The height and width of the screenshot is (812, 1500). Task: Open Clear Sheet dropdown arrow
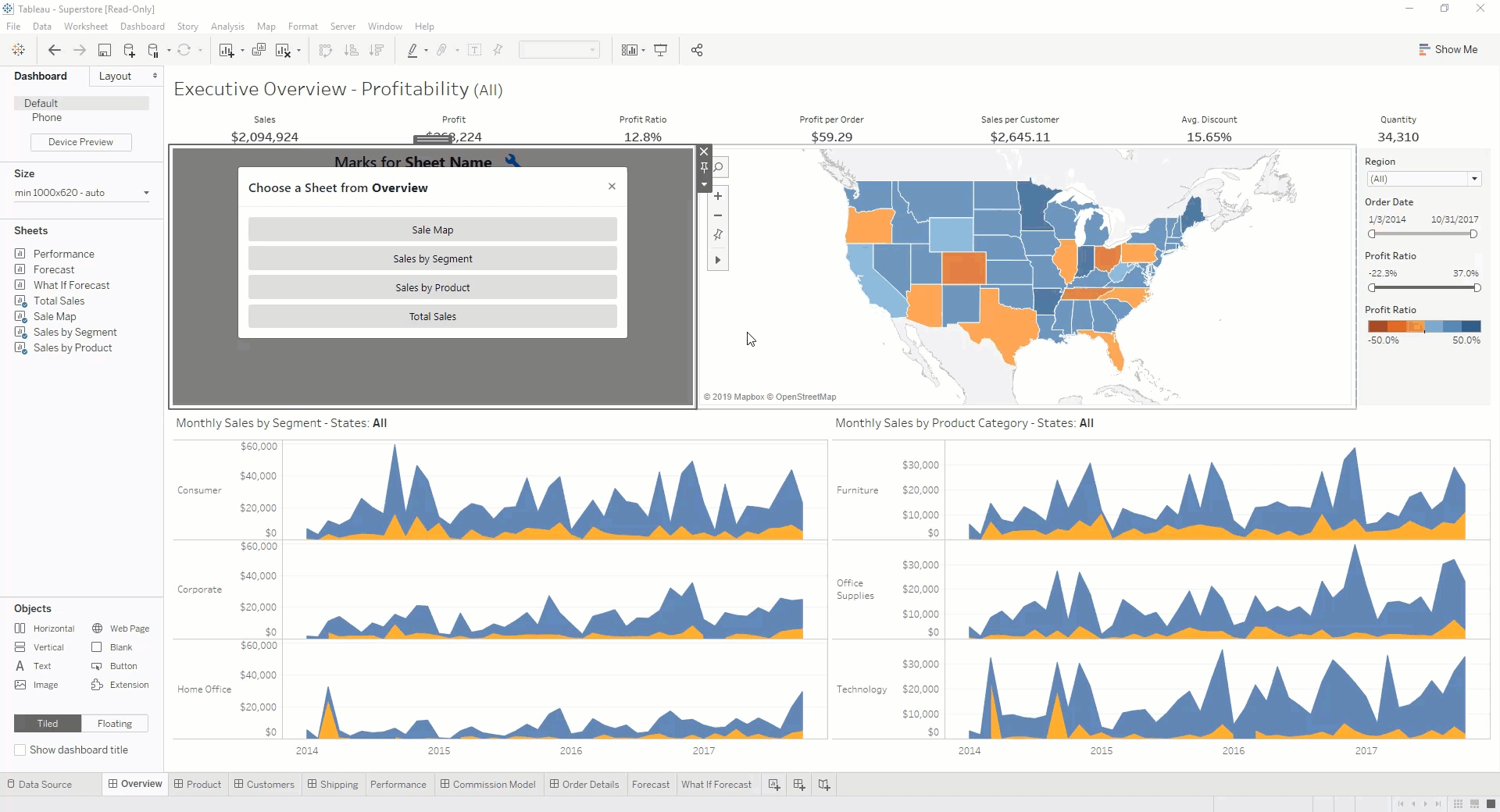pos(298,51)
